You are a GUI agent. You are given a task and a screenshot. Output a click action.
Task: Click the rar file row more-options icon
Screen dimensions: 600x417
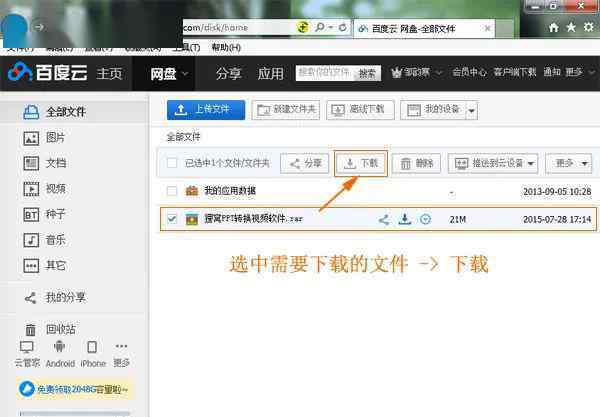(425, 219)
